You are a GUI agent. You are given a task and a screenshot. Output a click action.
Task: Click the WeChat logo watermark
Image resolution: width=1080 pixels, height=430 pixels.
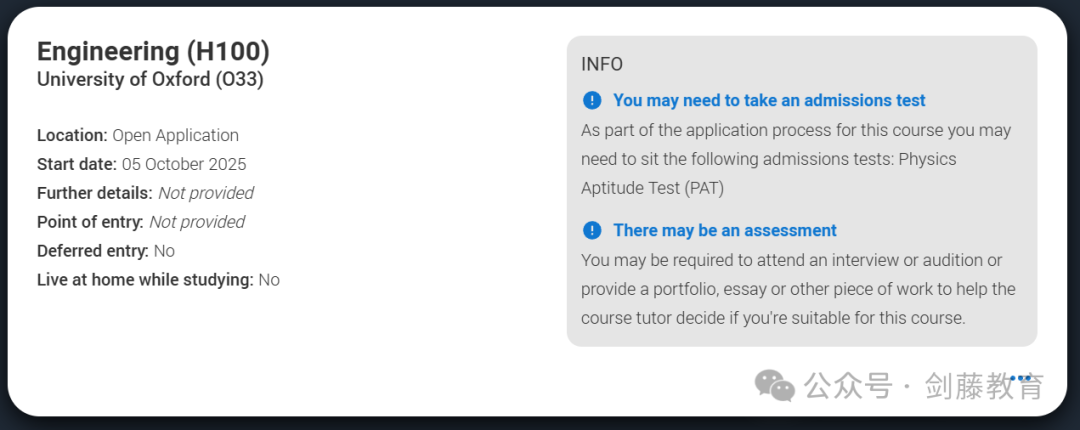tap(775, 385)
